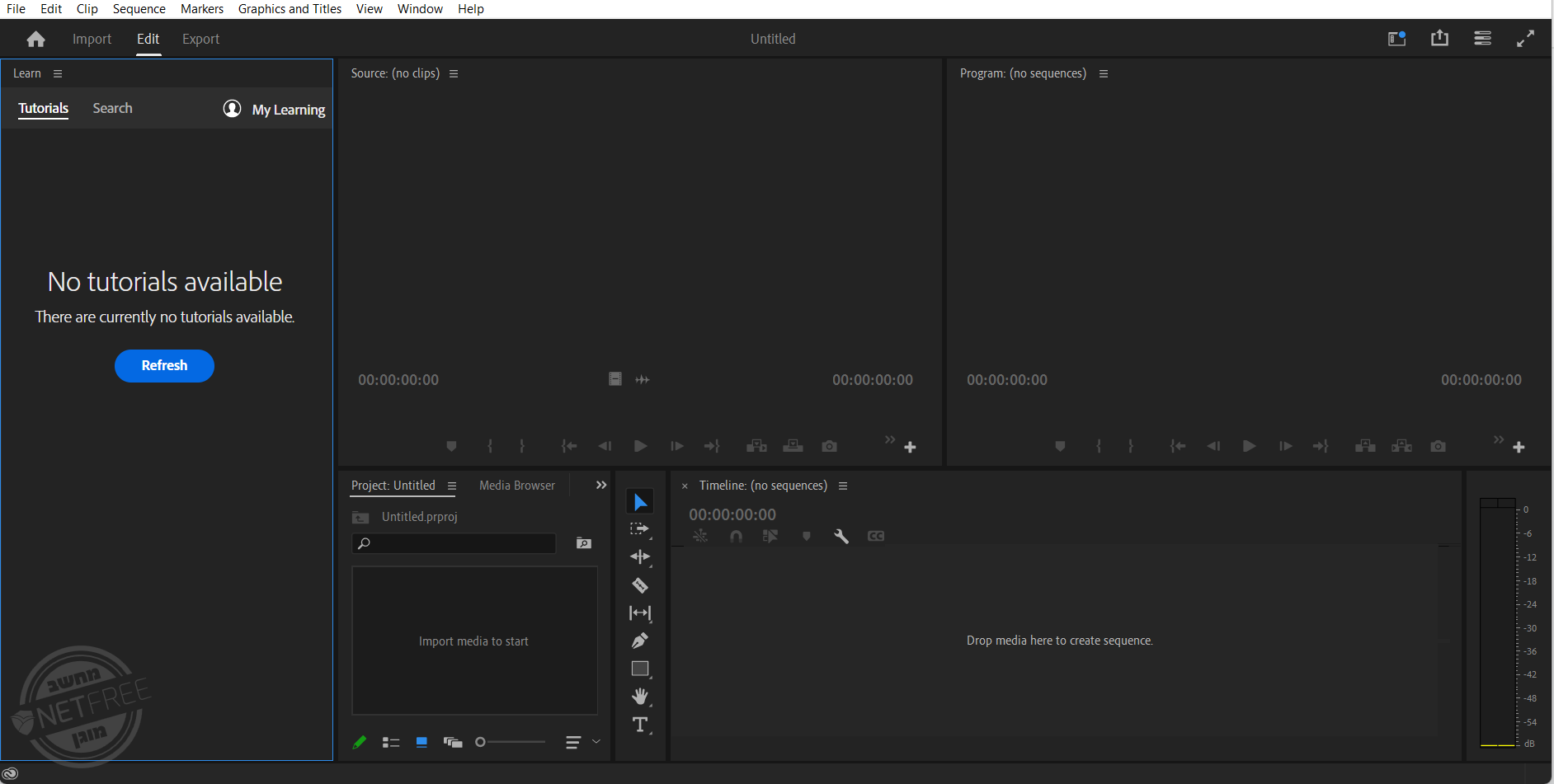This screenshot has height=784, width=1554.
Task: Toggle Snap in Timeline magnet icon
Action: point(736,536)
